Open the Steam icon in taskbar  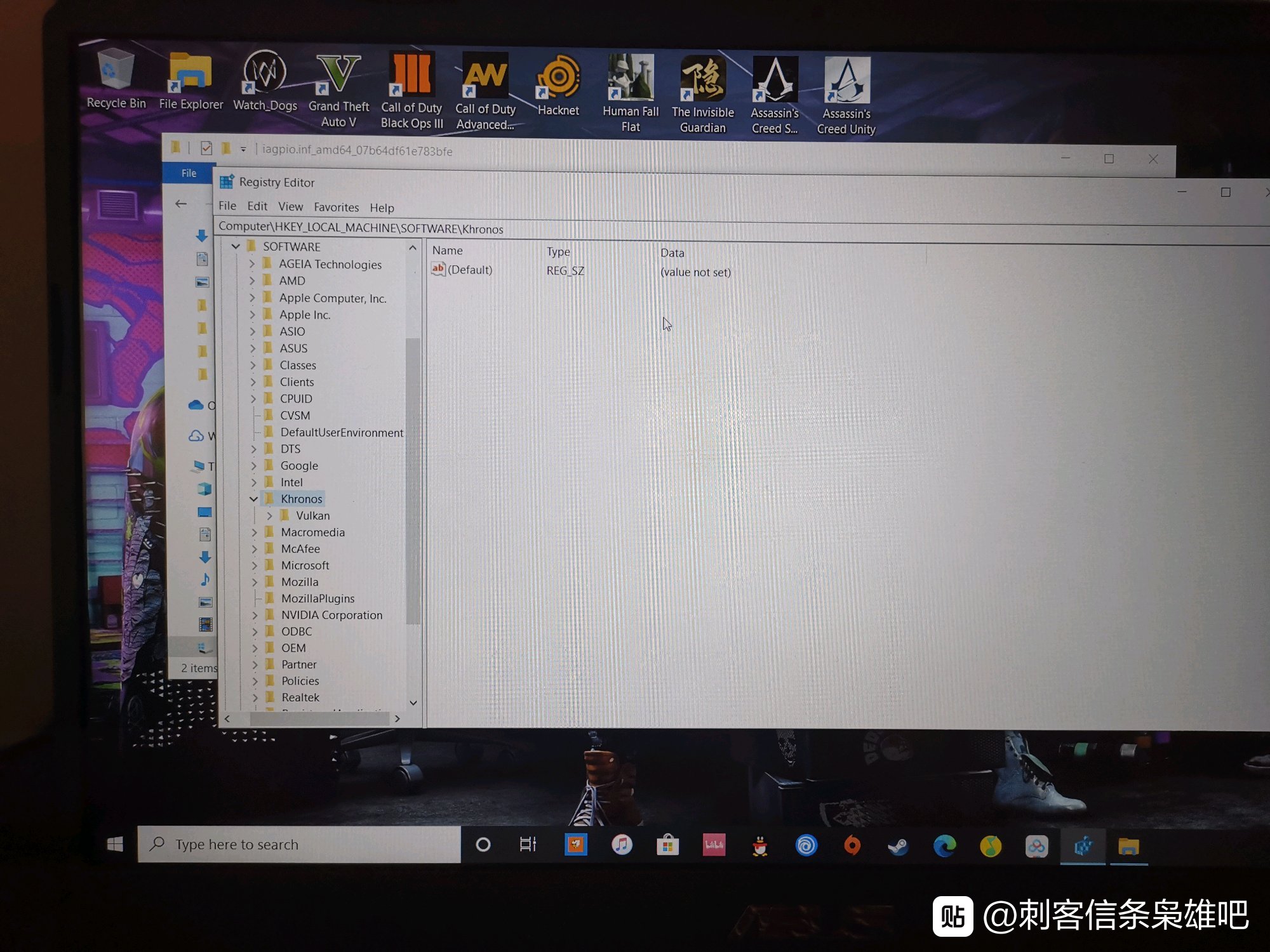pos(898,847)
